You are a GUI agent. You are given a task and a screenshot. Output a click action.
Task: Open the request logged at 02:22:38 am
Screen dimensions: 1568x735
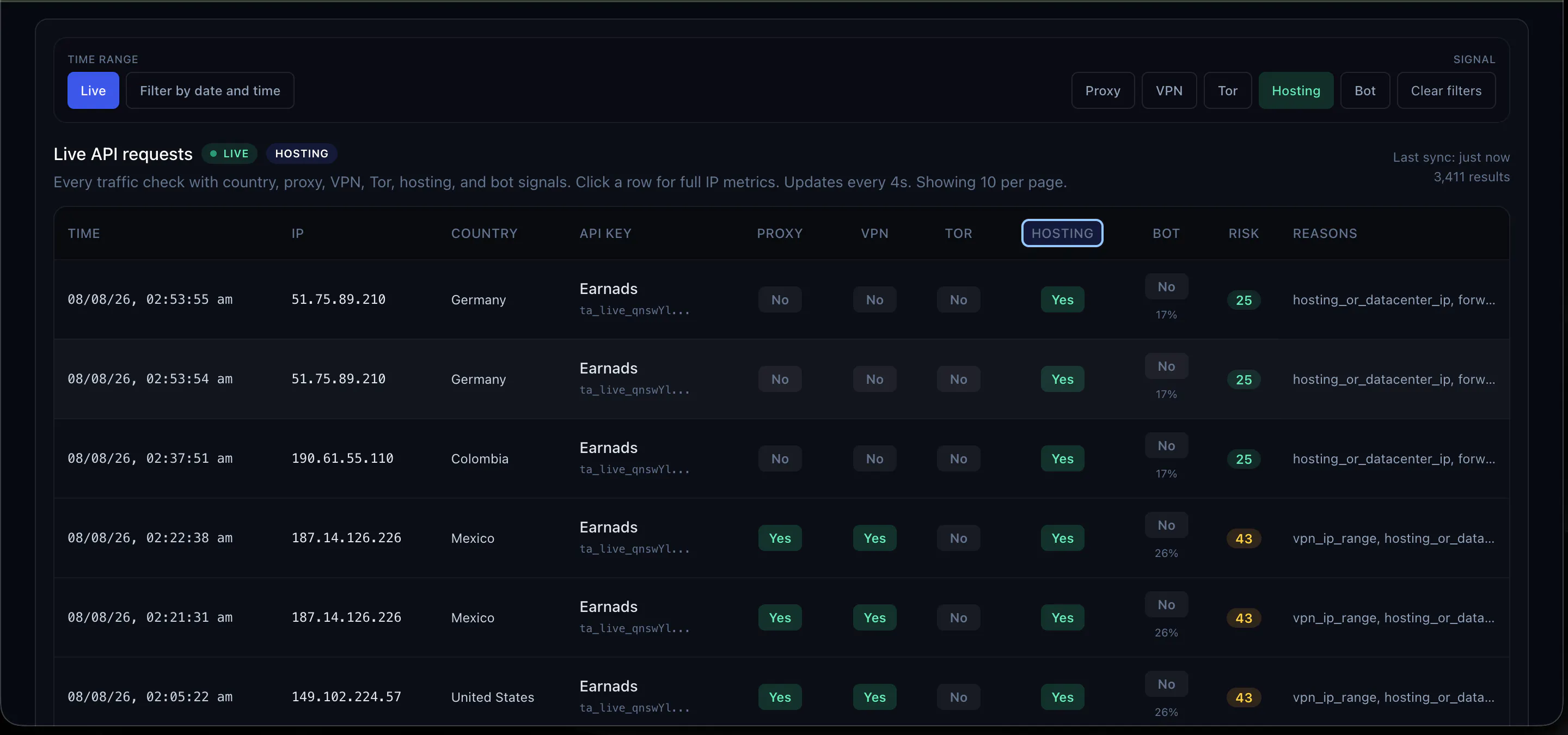point(782,538)
